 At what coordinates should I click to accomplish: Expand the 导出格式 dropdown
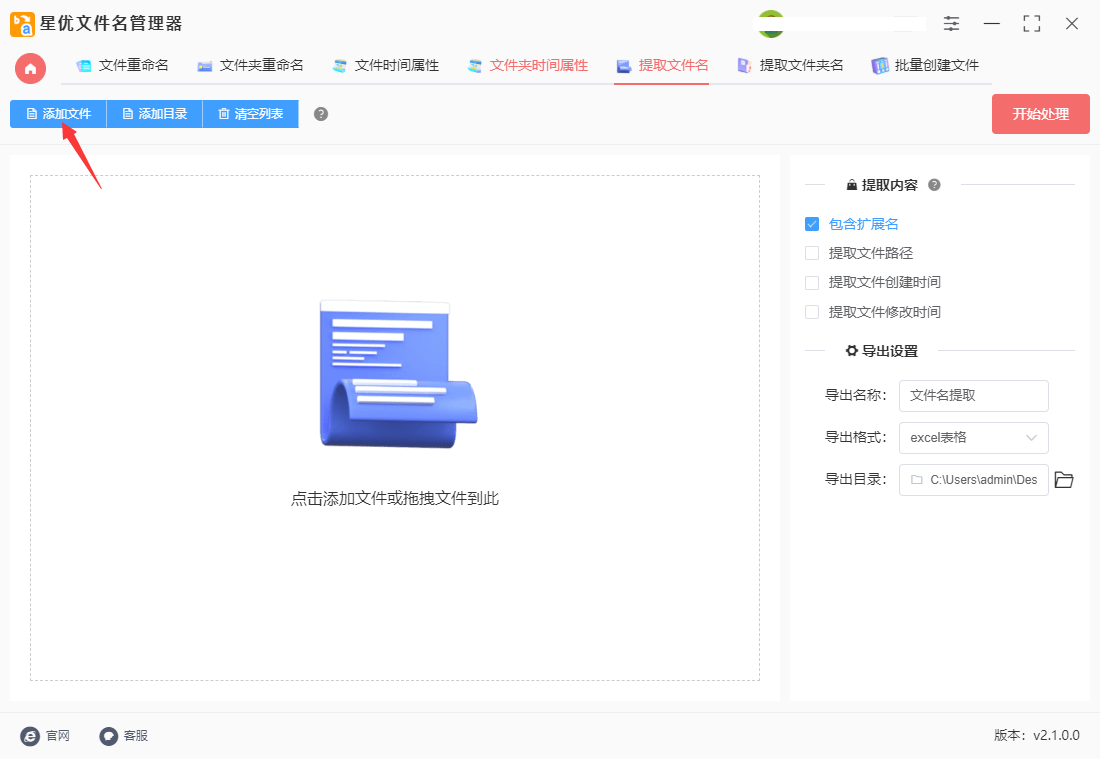(x=974, y=438)
